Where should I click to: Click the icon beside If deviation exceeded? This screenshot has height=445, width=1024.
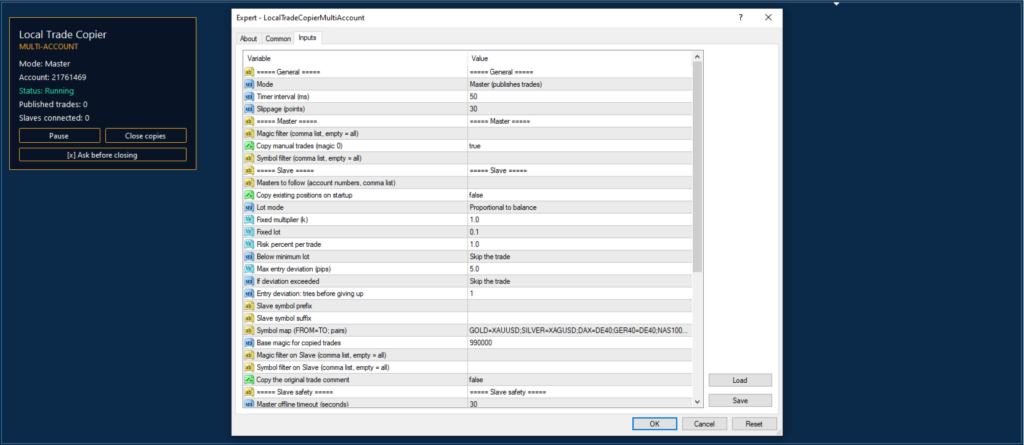pyautogui.click(x=249, y=281)
